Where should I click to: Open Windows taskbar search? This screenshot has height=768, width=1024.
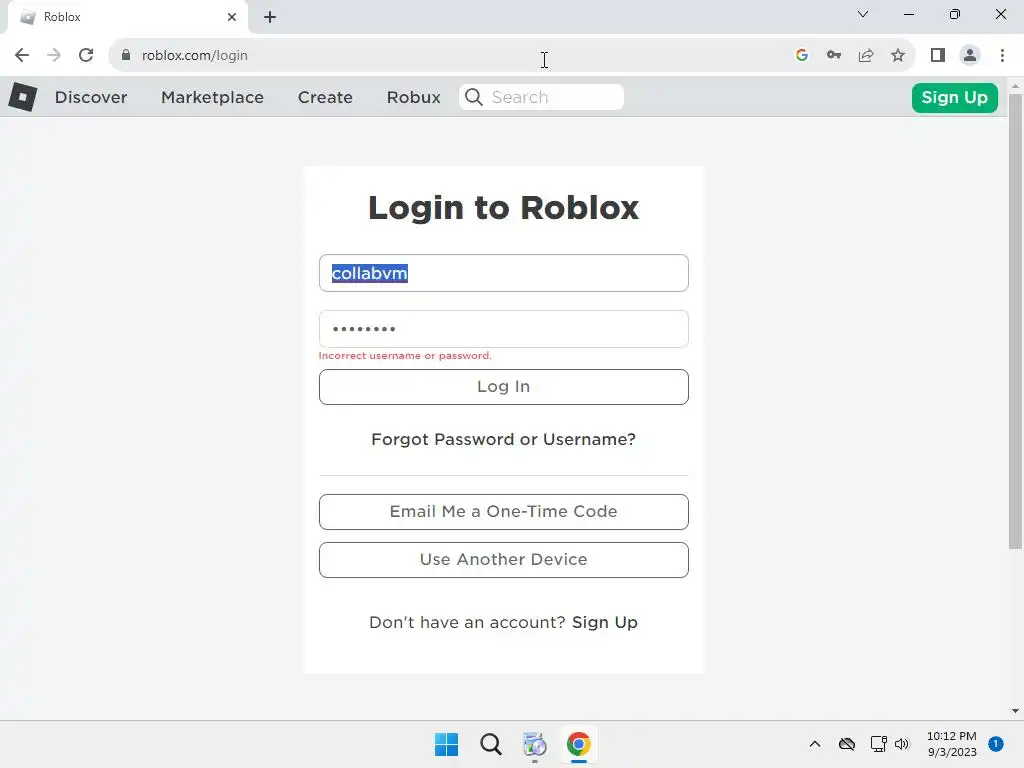click(490, 744)
